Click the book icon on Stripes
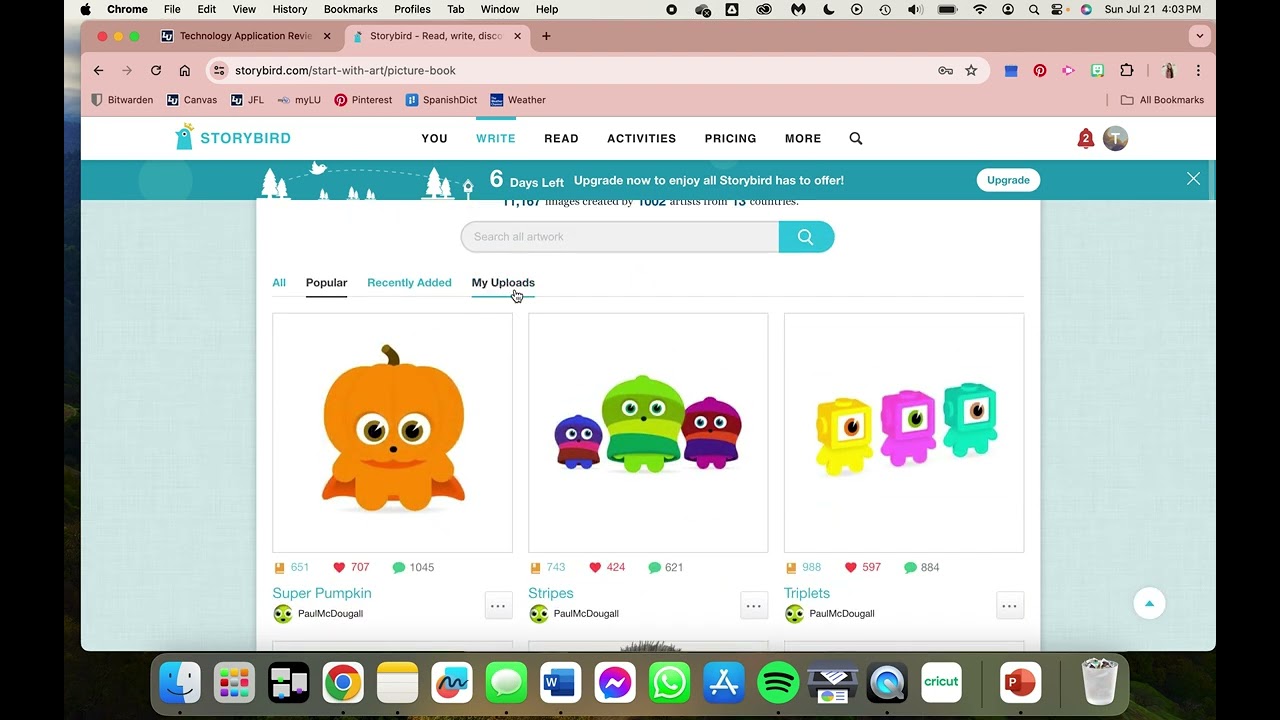This screenshot has height=720, width=1280. 535,567
